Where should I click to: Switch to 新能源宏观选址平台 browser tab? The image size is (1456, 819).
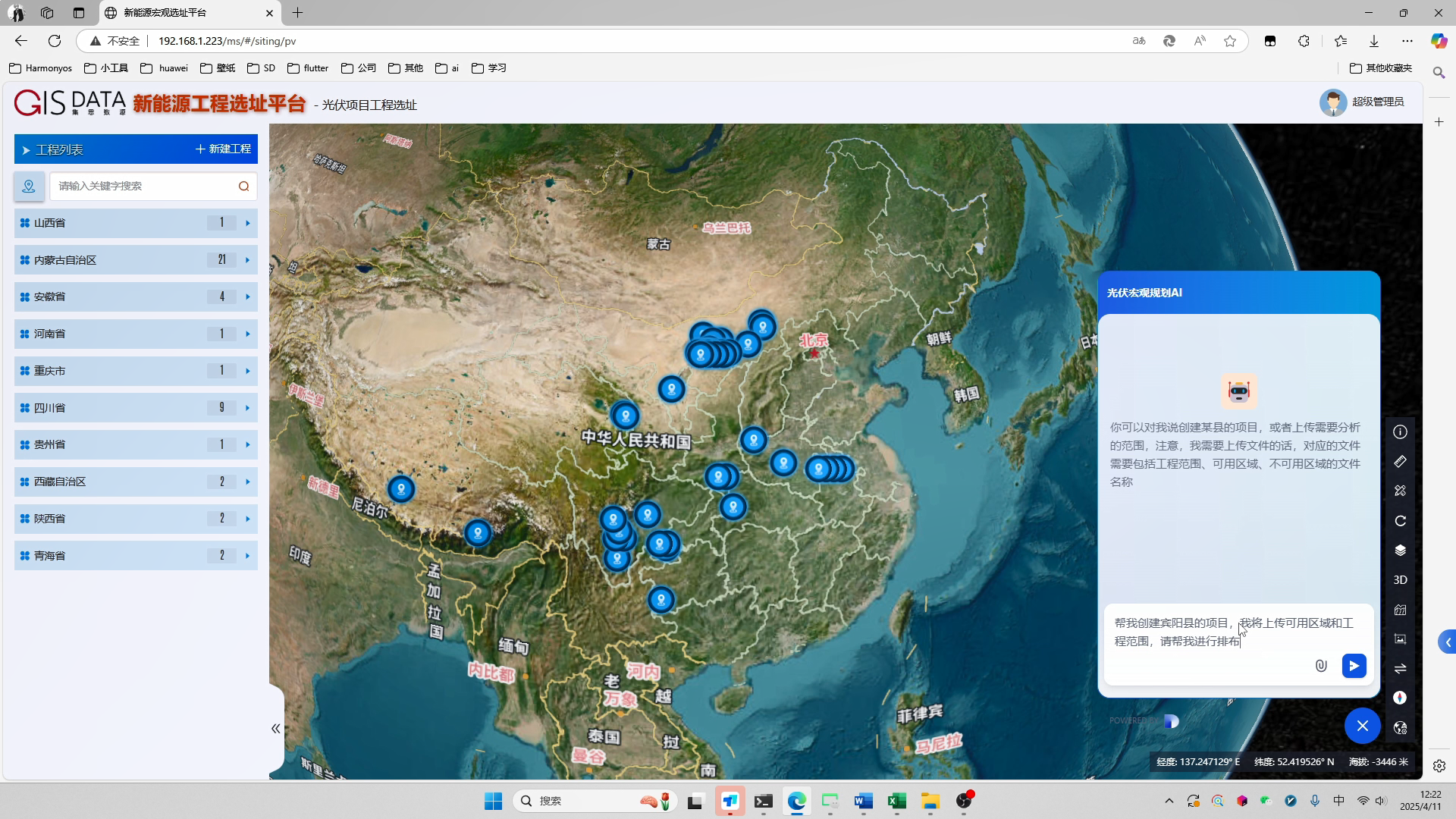[190, 13]
